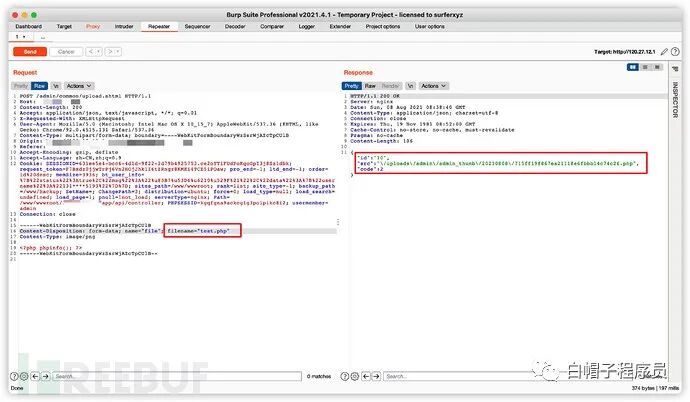Image resolution: width=690 pixels, height=402 pixels.
Task: Focus the Request search field
Action: (177, 376)
